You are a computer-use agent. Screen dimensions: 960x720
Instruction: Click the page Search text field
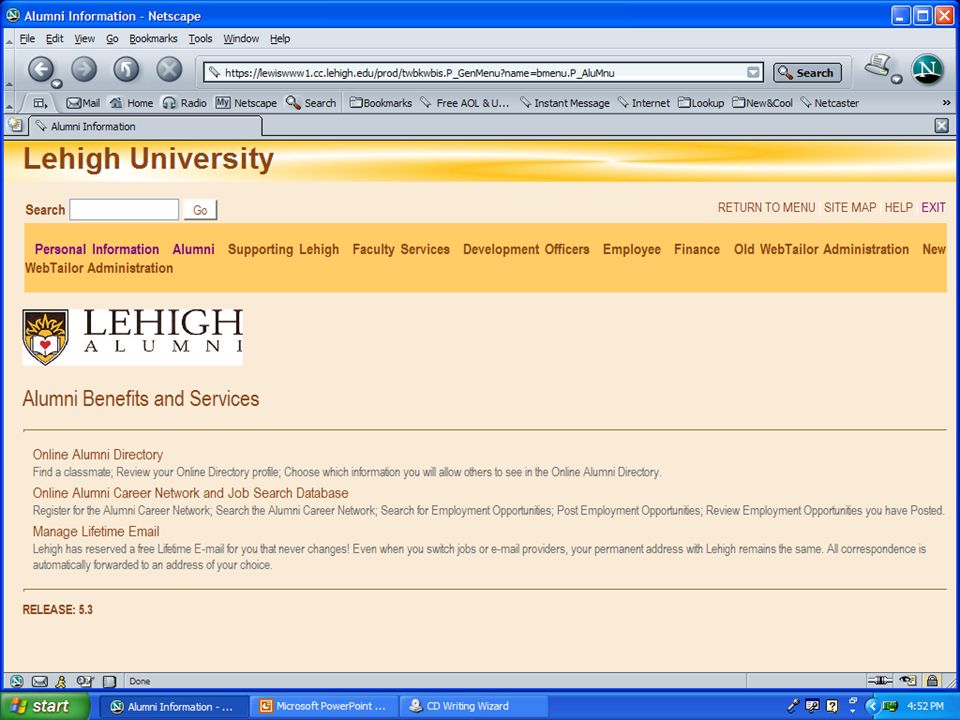click(x=124, y=209)
